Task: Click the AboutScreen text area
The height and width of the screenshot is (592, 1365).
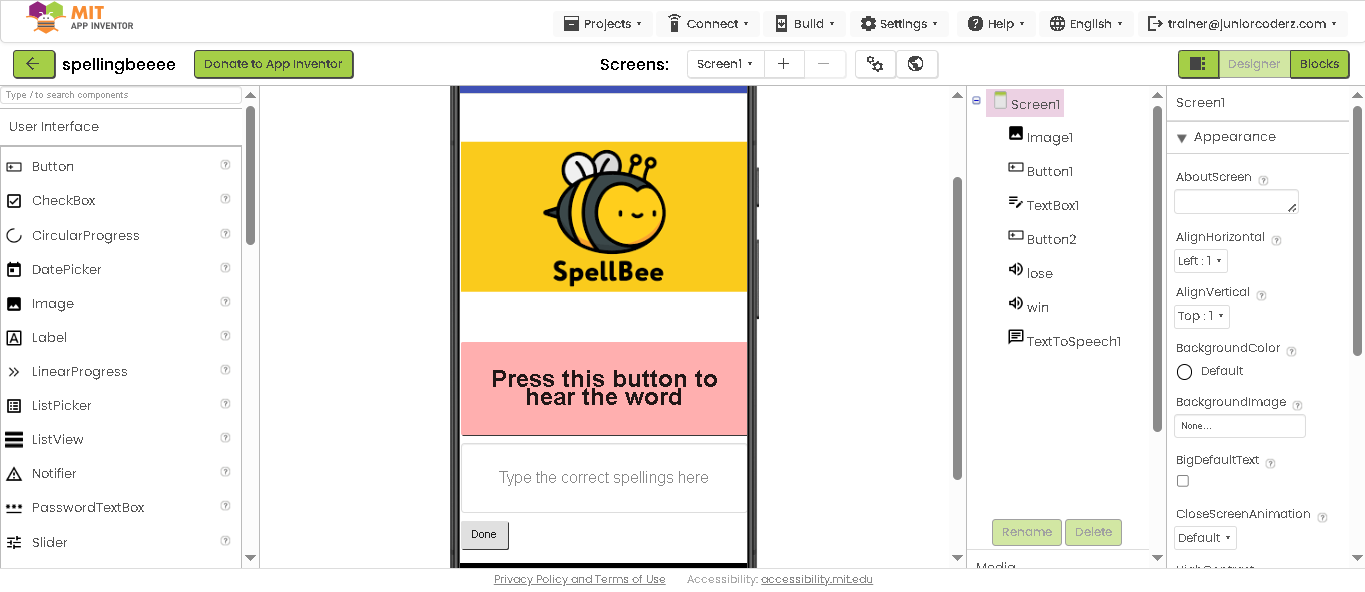Action: [x=1236, y=201]
